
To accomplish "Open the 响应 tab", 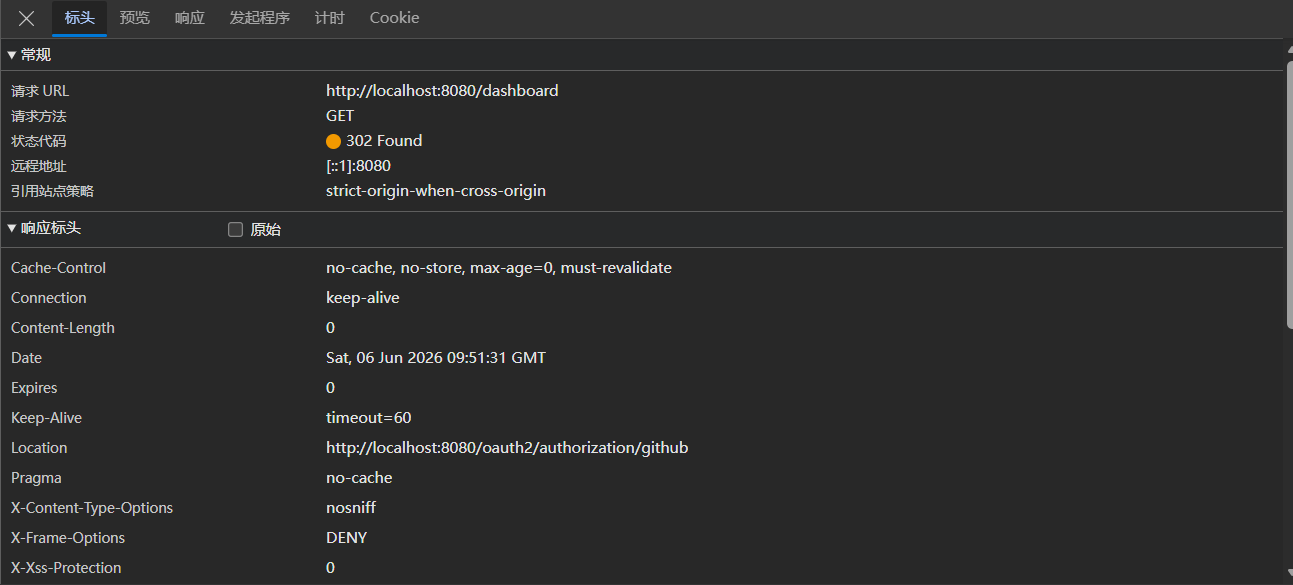I will pos(190,18).
